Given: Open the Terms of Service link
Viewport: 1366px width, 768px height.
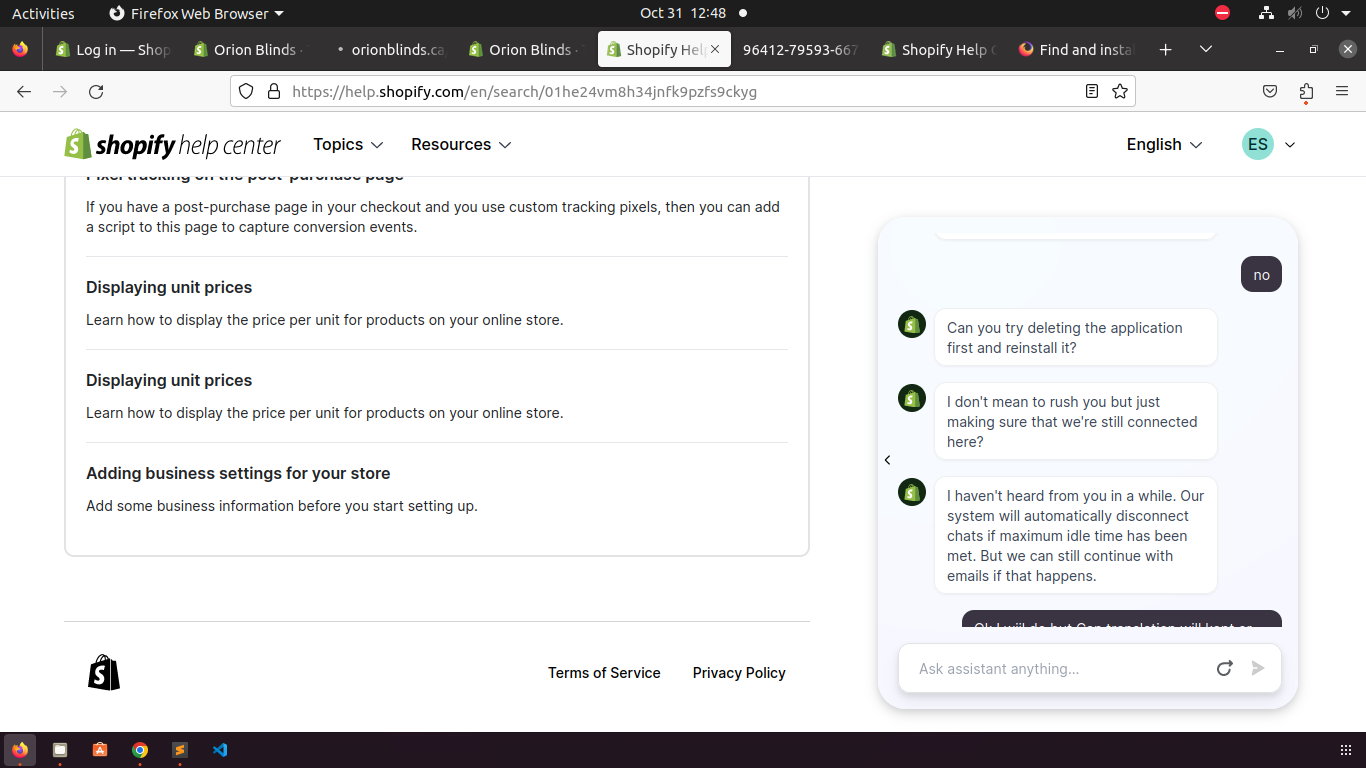Looking at the screenshot, I should click(604, 673).
